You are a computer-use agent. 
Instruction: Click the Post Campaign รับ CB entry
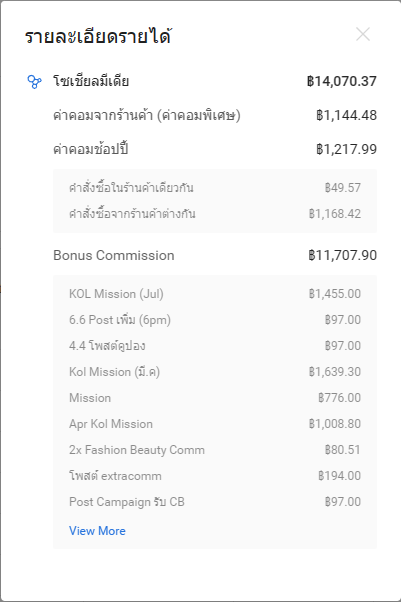click(127, 502)
